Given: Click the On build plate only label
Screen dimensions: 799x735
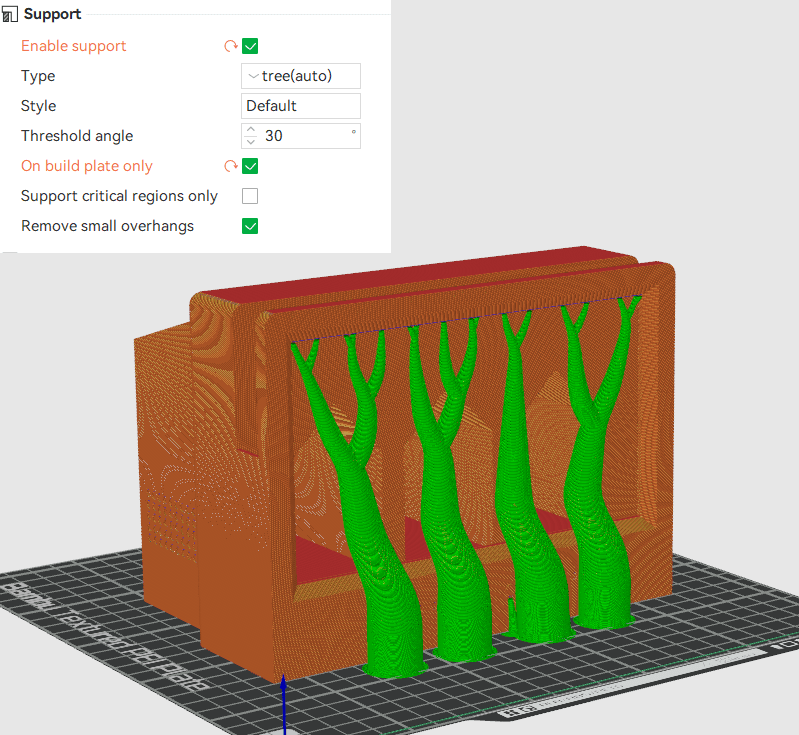Looking at the screenshot, I should pyautogui.click(x=87, y=166).
